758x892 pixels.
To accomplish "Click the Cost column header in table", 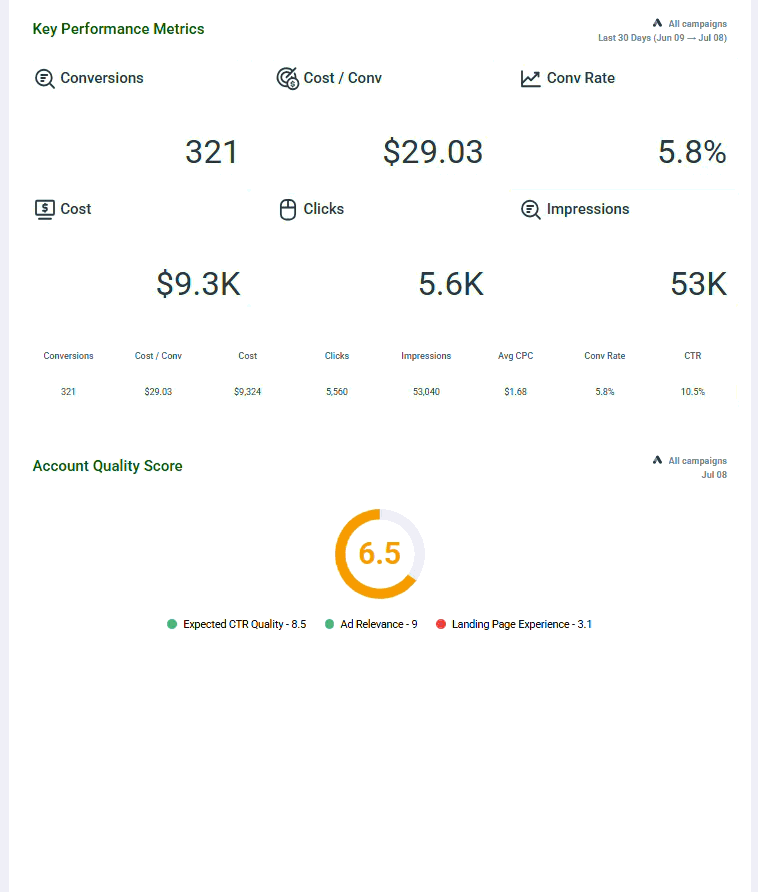I will coord(248,356).
